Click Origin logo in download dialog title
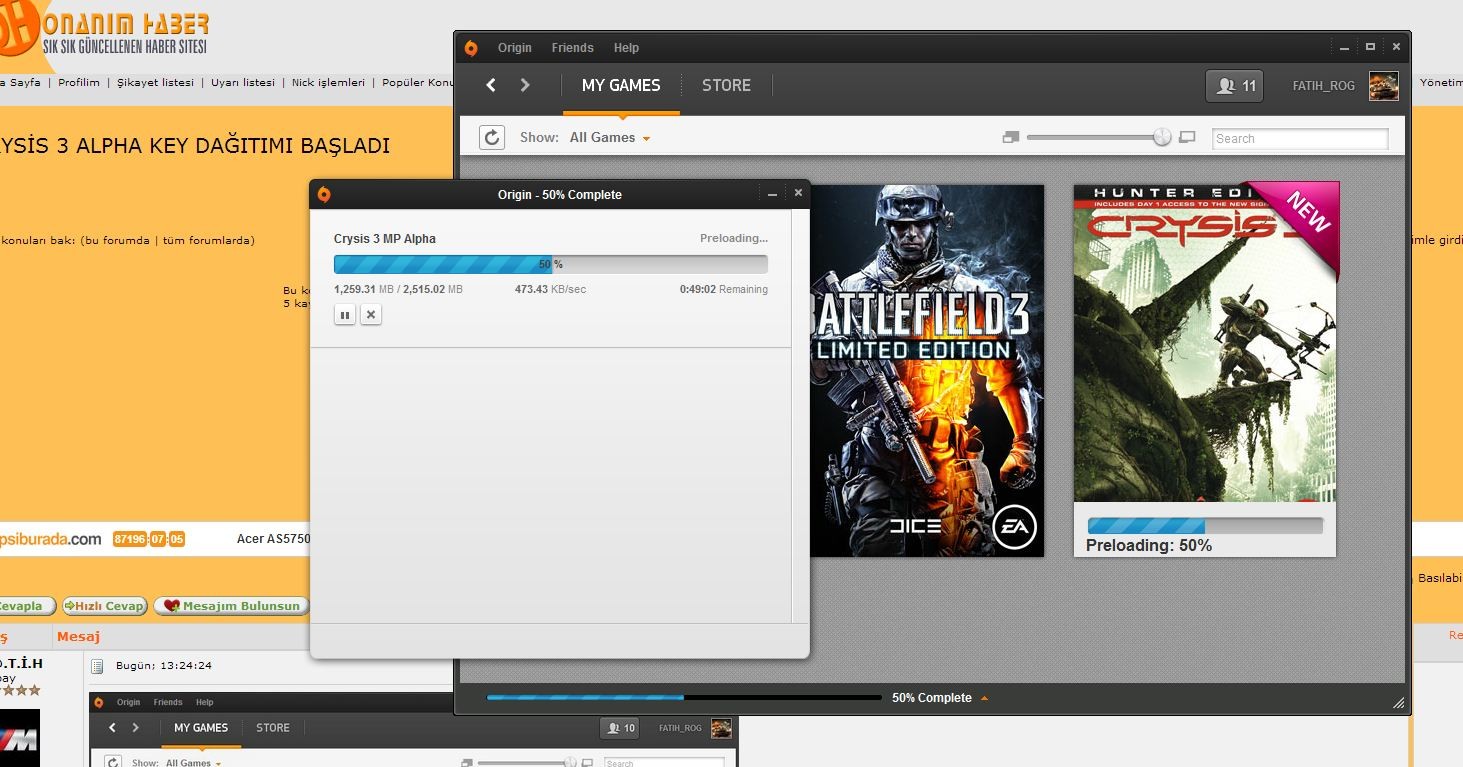This screenshot has height=767, width=1463. pyautogui.click(x=324, y=195)
